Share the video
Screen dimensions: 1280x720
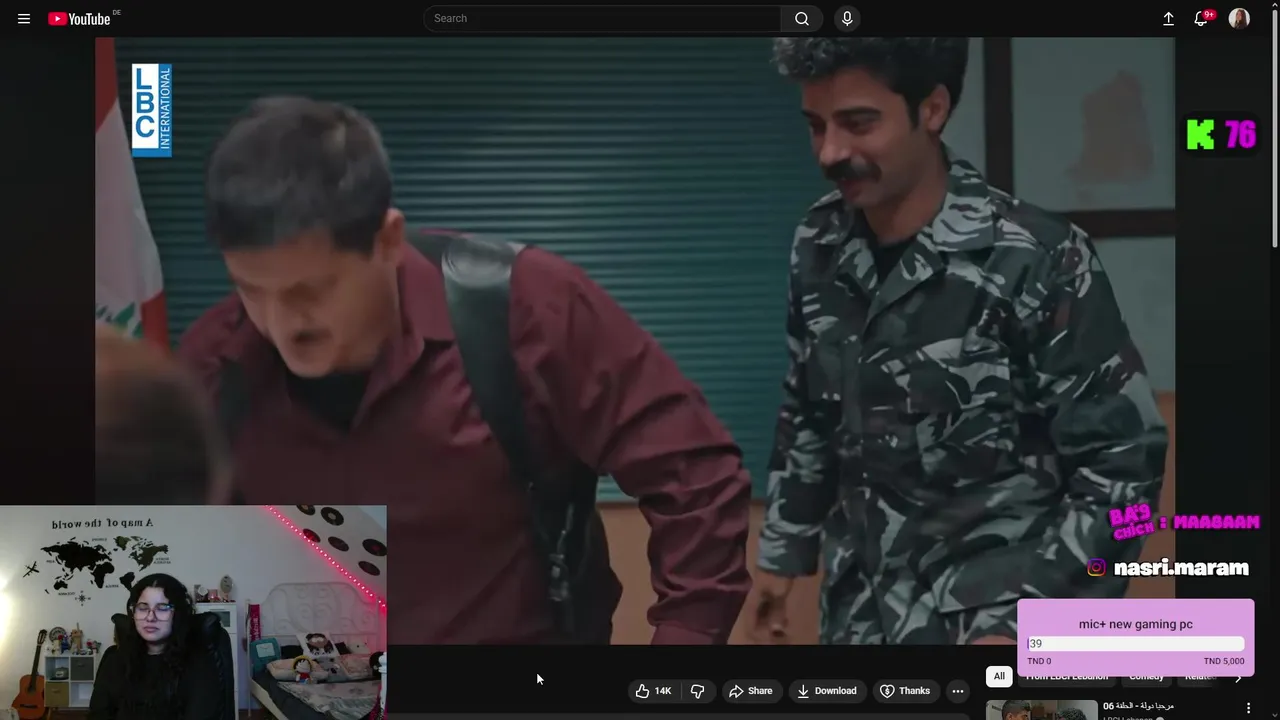click(751, 691)
